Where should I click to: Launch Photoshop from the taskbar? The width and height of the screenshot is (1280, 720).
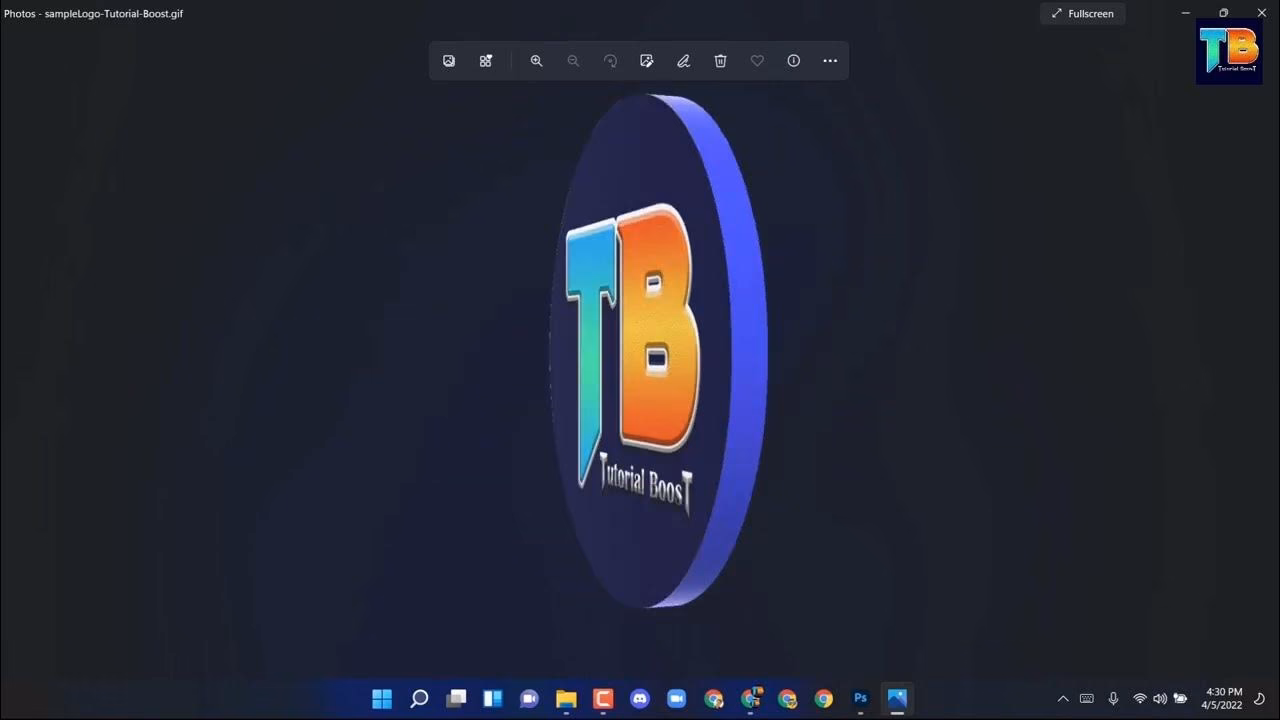pyautogui.click(x=860, y=698)
